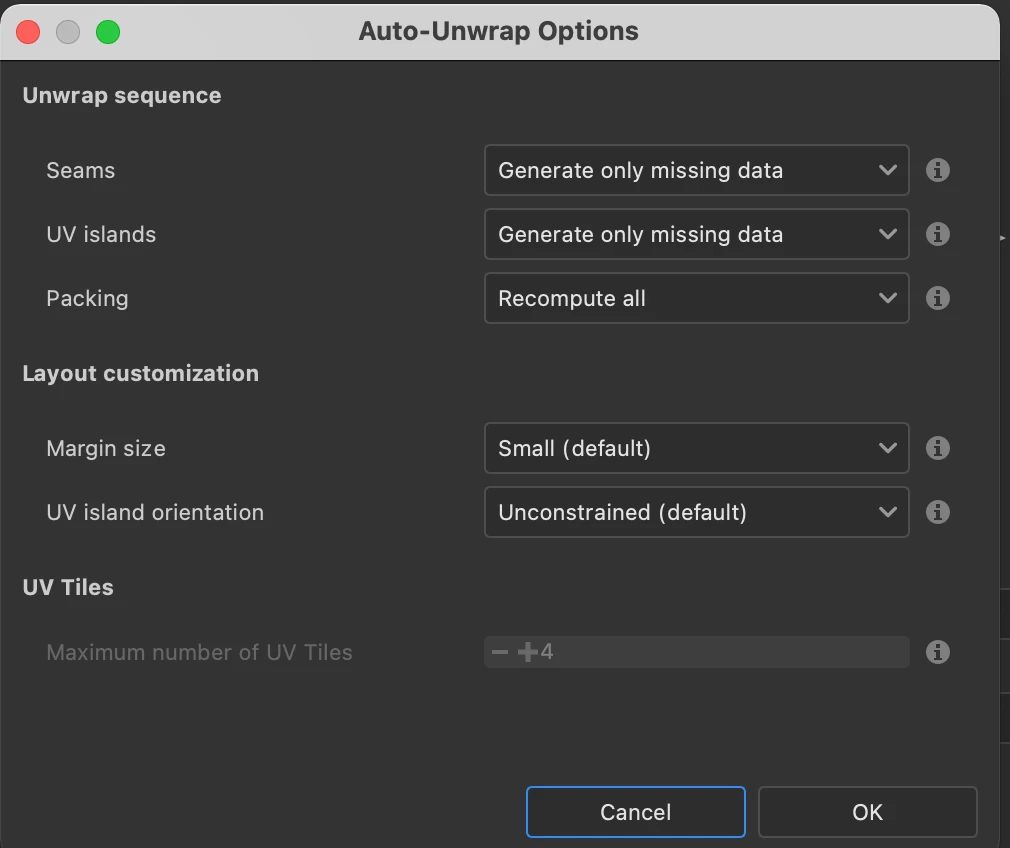Close the Auto-Unwrap Options window
This screenshot has width=1010, height=848.
pos(29,32)
